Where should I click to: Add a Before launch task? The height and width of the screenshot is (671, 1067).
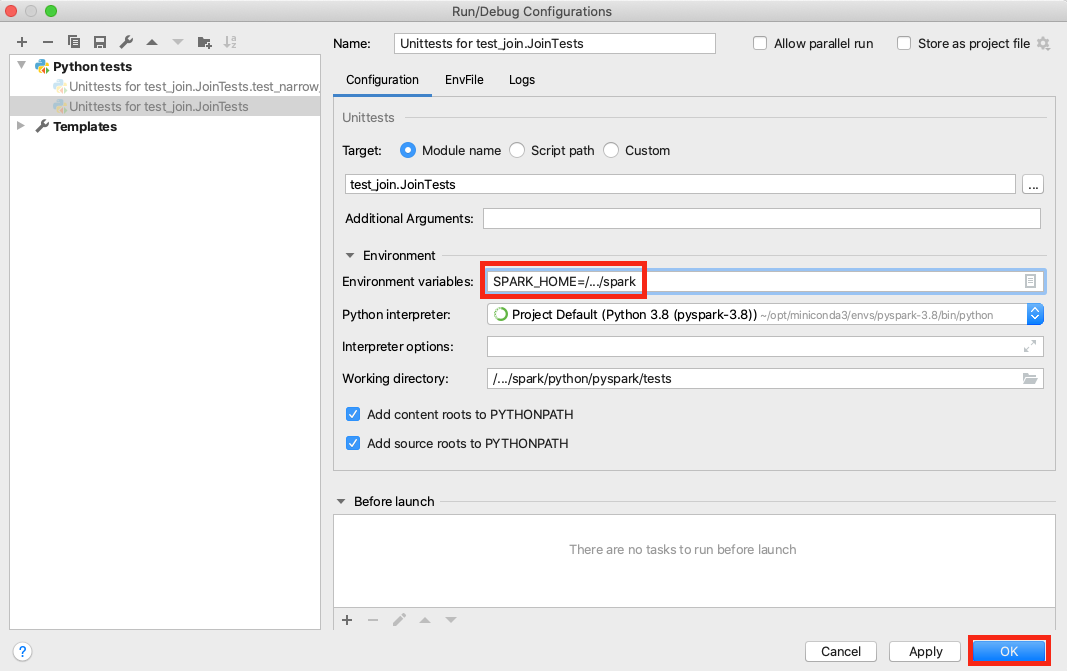tap(347, 619)
